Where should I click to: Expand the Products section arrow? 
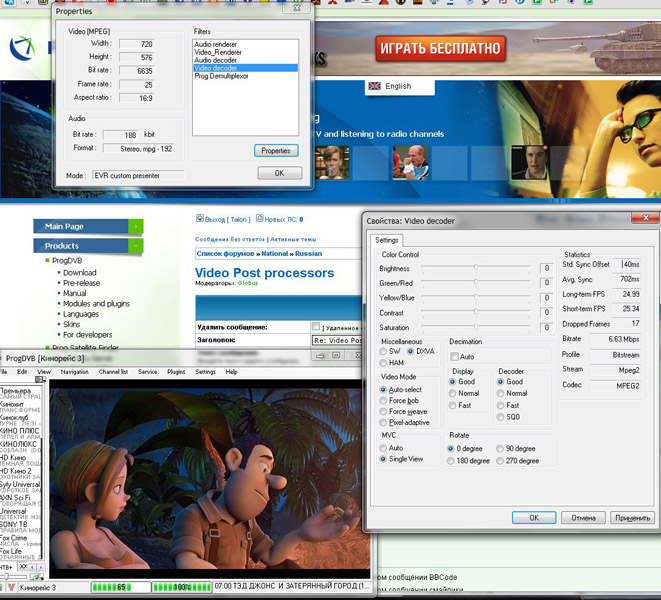tap(135, 245)
